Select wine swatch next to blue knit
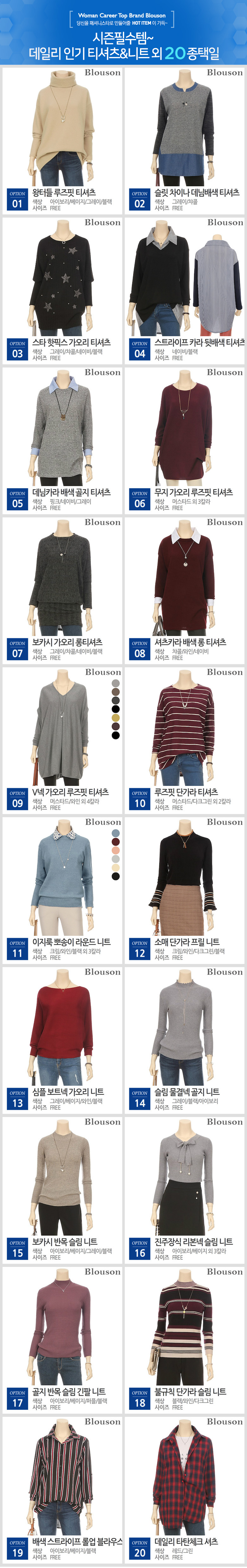The height and width of the screenshot is (1568, 247). [x=115, y=842]
